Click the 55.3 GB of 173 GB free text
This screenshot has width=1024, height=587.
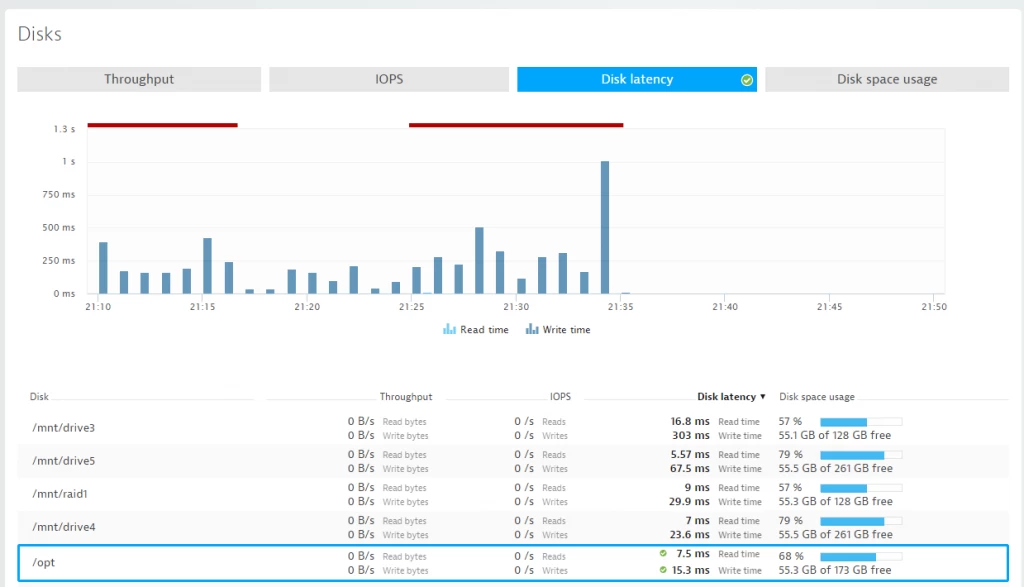pyautogui.click(x=835, y=570)
